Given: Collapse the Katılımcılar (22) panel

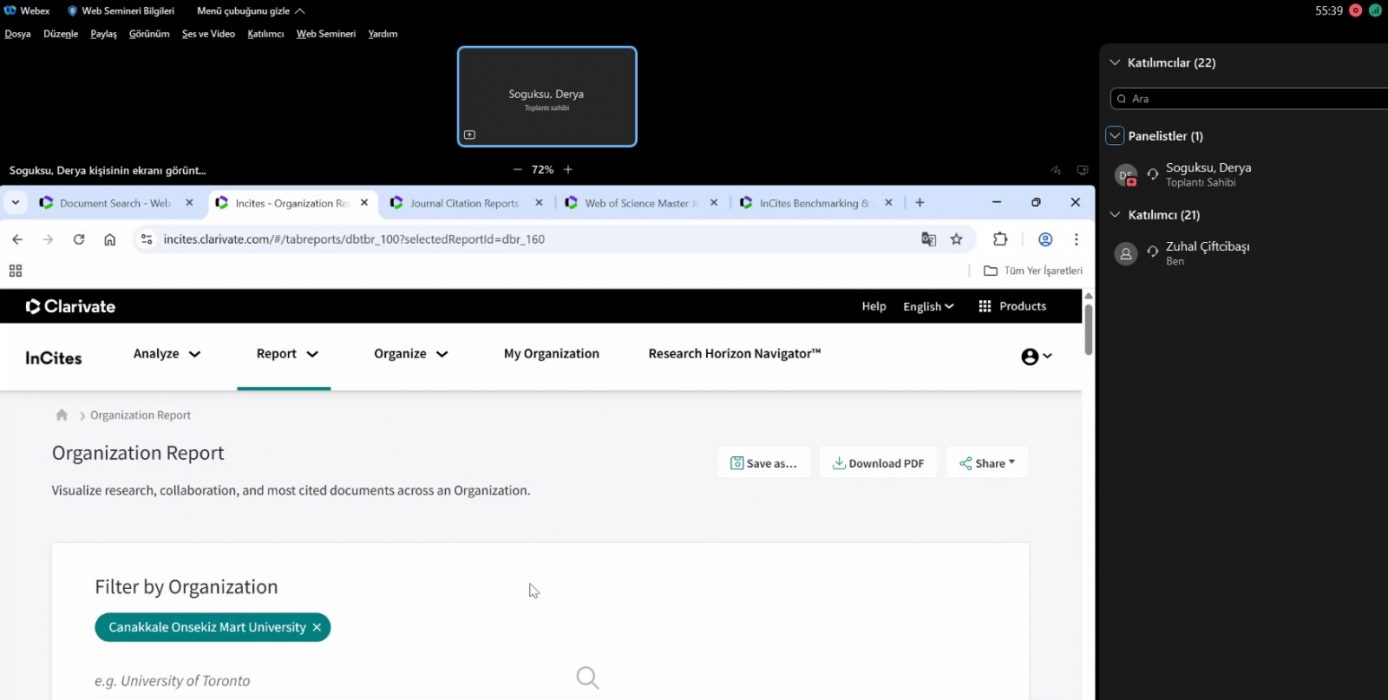Looking at the screenshot, I should [x=1115, y=62].
